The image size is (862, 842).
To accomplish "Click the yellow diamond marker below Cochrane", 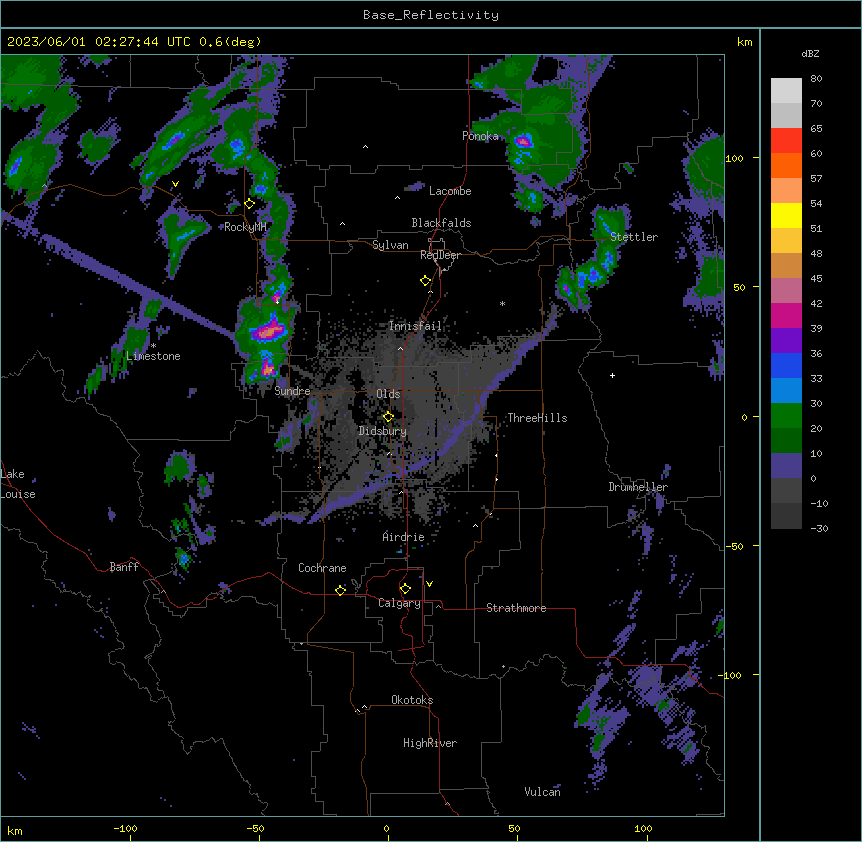I will pyautogui.click(x=340, y=590).
